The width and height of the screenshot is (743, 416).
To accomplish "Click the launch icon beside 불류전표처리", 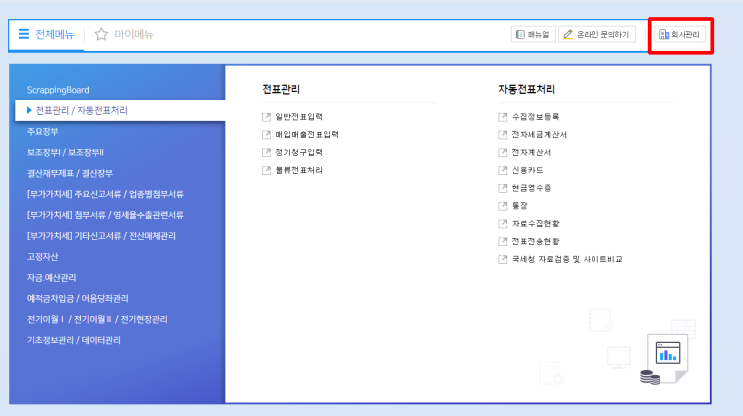I will (266, 170).
